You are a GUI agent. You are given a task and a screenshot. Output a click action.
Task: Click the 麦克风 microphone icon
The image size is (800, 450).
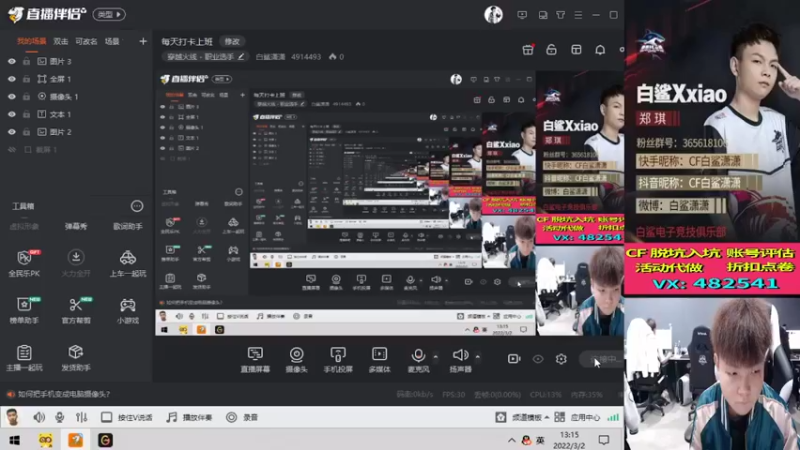point(418,355)
